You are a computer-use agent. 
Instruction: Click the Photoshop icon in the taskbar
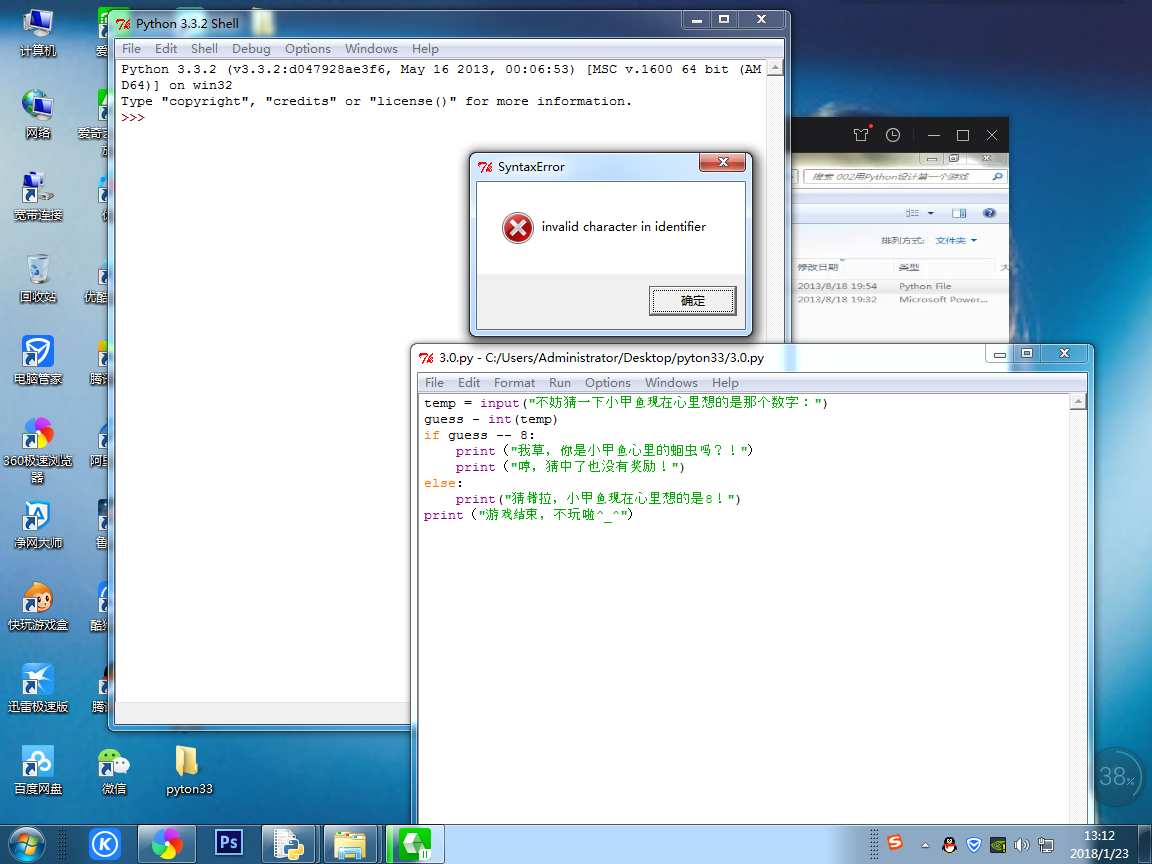[229, 843]
